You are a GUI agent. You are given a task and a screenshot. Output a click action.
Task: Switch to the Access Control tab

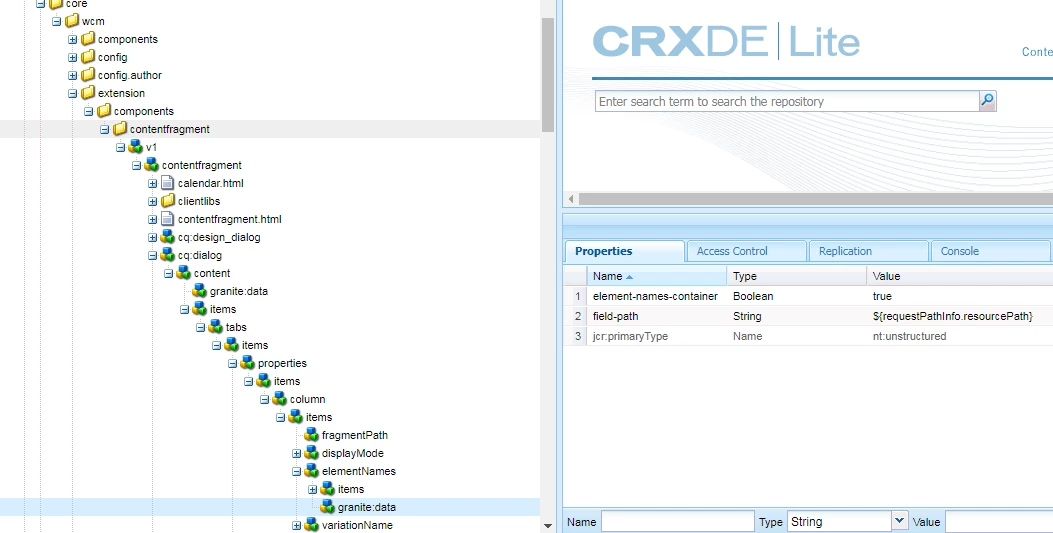click(x=746, y=251)
